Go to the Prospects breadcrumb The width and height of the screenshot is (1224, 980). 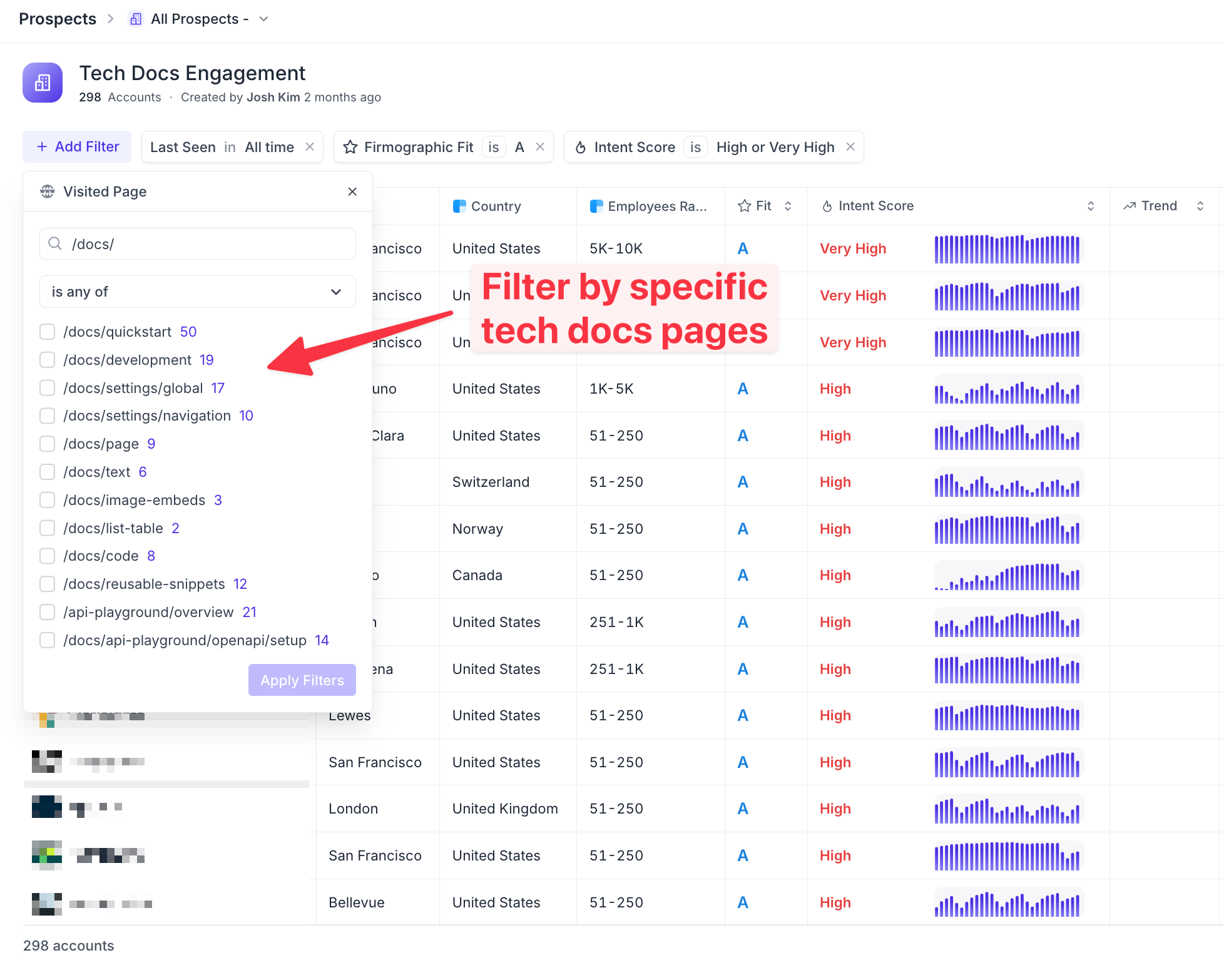click(x=58, y=19)
